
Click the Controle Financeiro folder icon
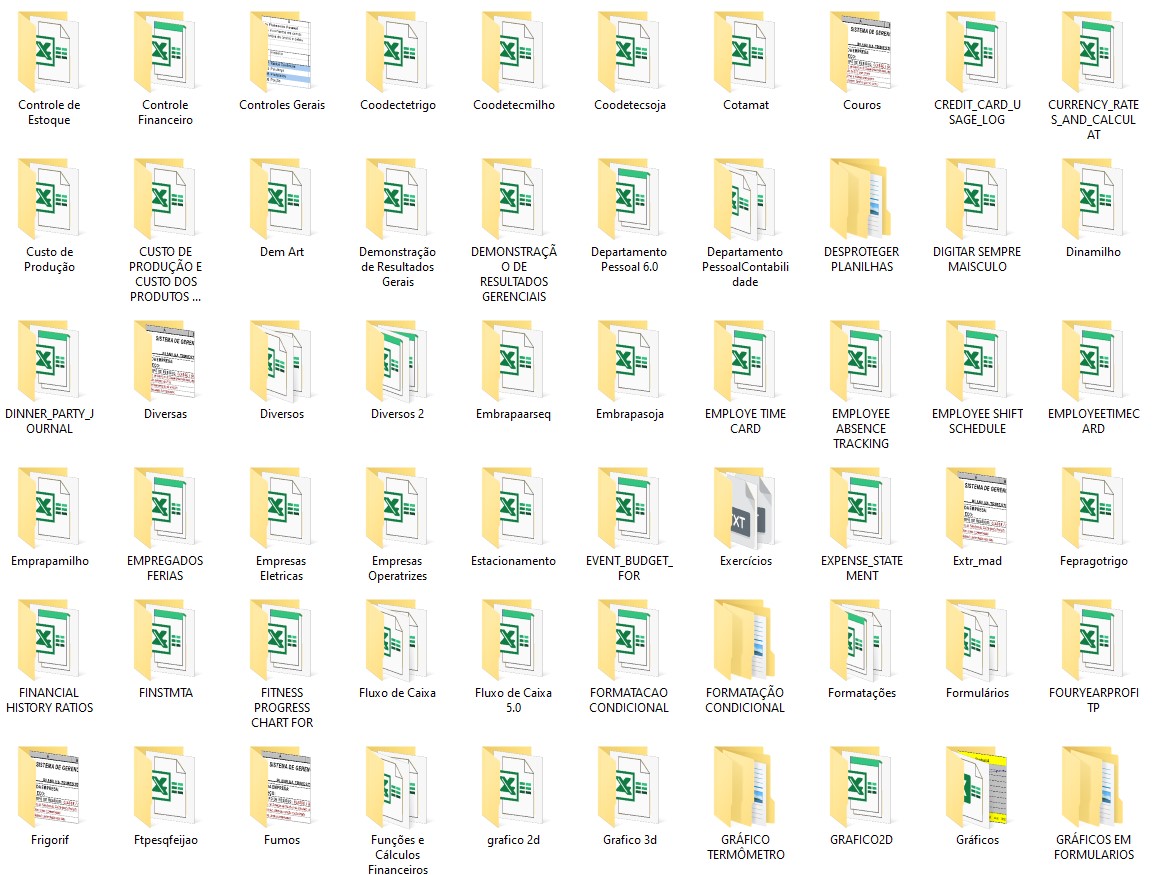coord(165,51)
